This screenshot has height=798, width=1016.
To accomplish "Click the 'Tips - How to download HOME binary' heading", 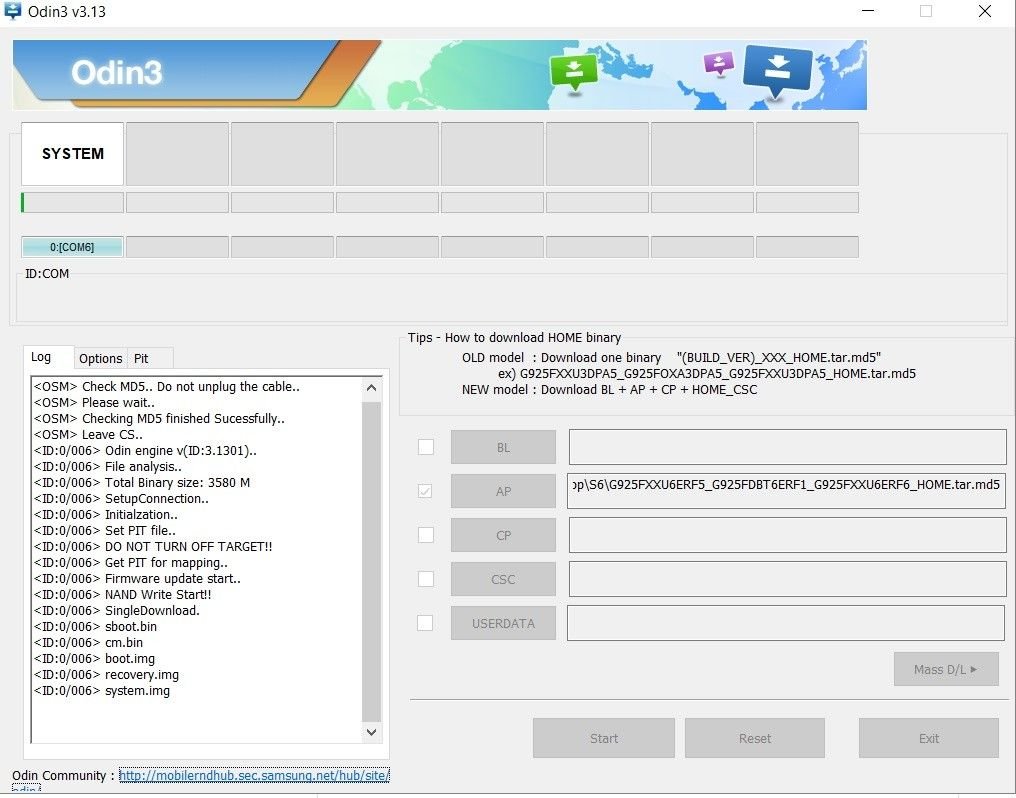I will point(514,337).
